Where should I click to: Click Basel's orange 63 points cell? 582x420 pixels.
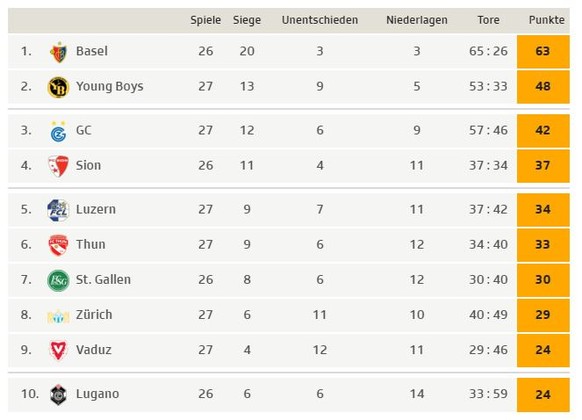point(543,52)
